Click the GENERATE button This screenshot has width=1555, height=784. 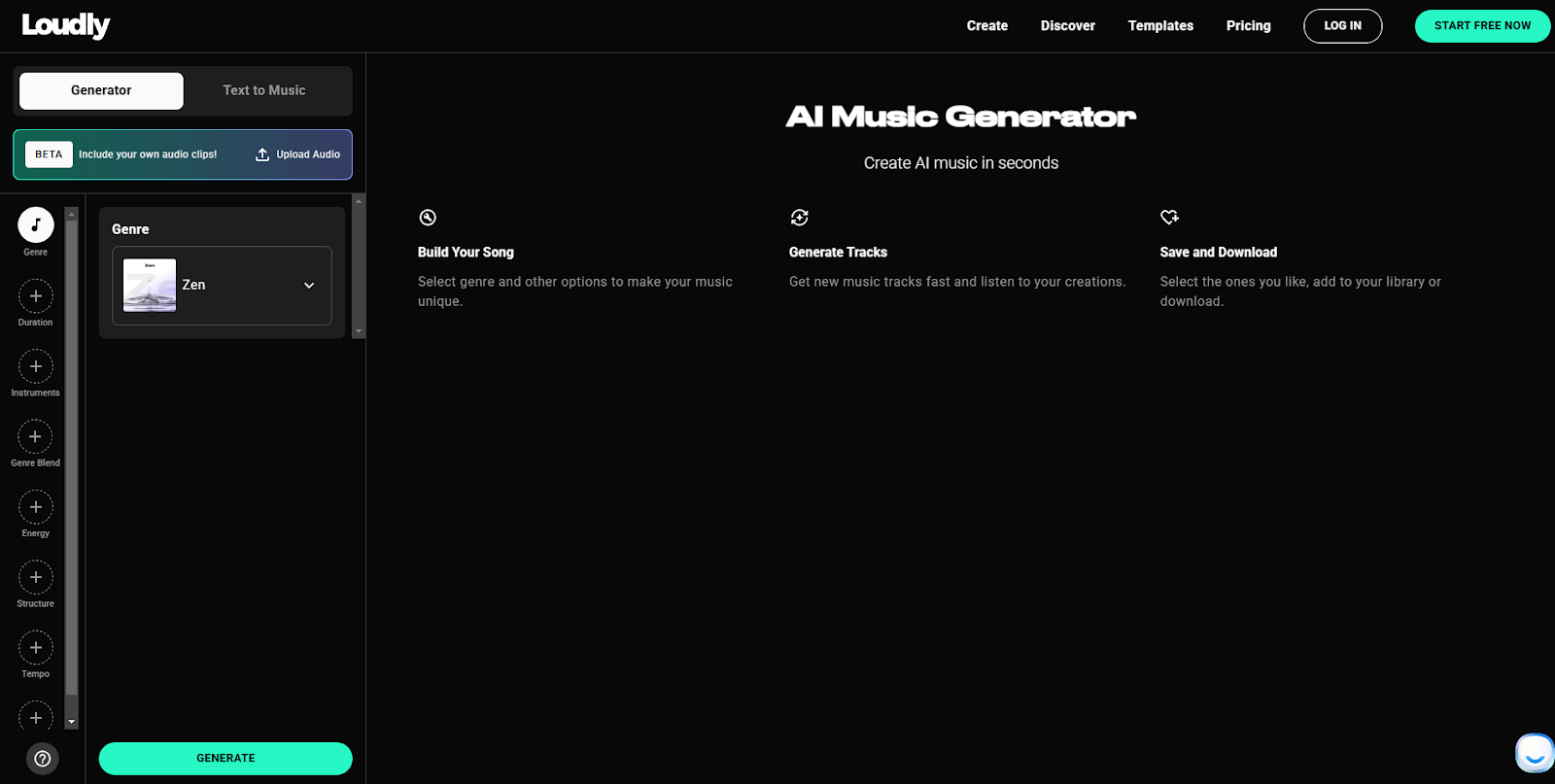pos(225,759)
